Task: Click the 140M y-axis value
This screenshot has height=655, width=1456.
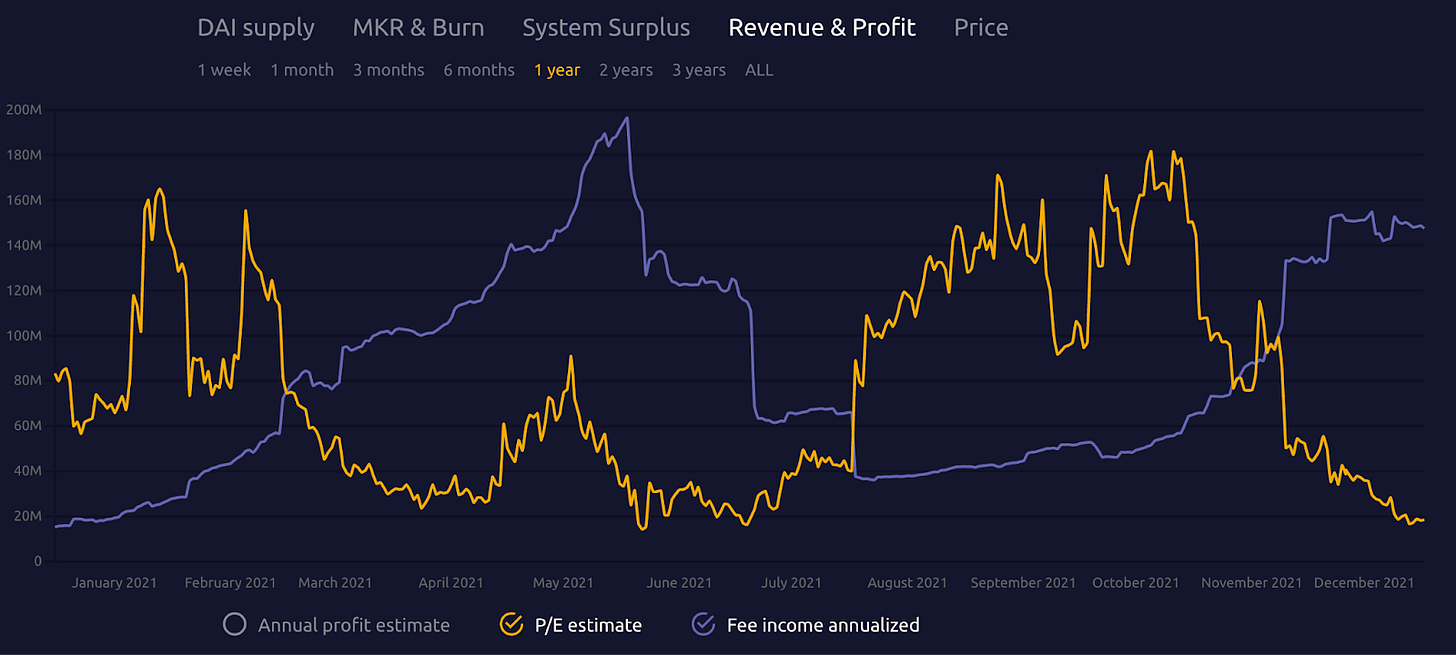Action: tap(23, 245)
